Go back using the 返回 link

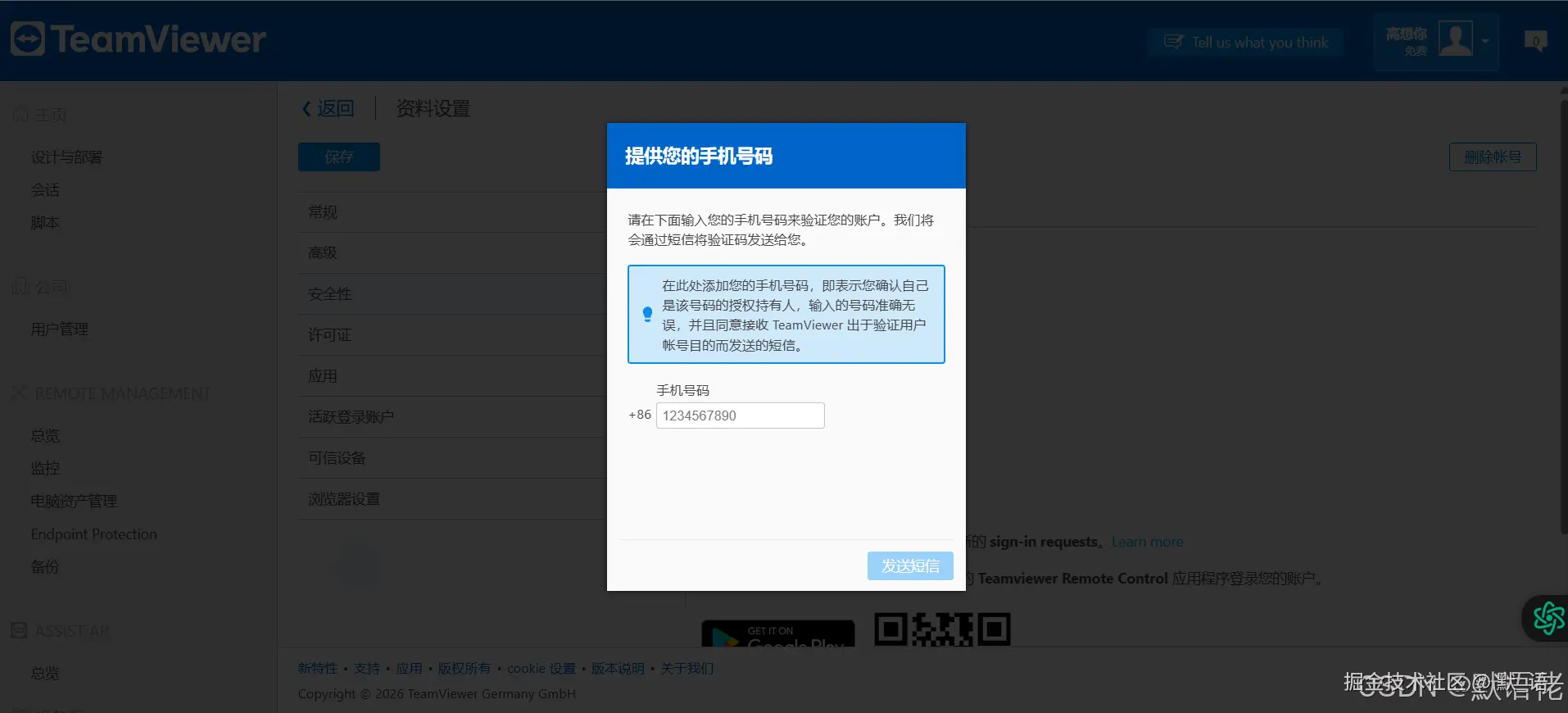(x=328, y=108)
